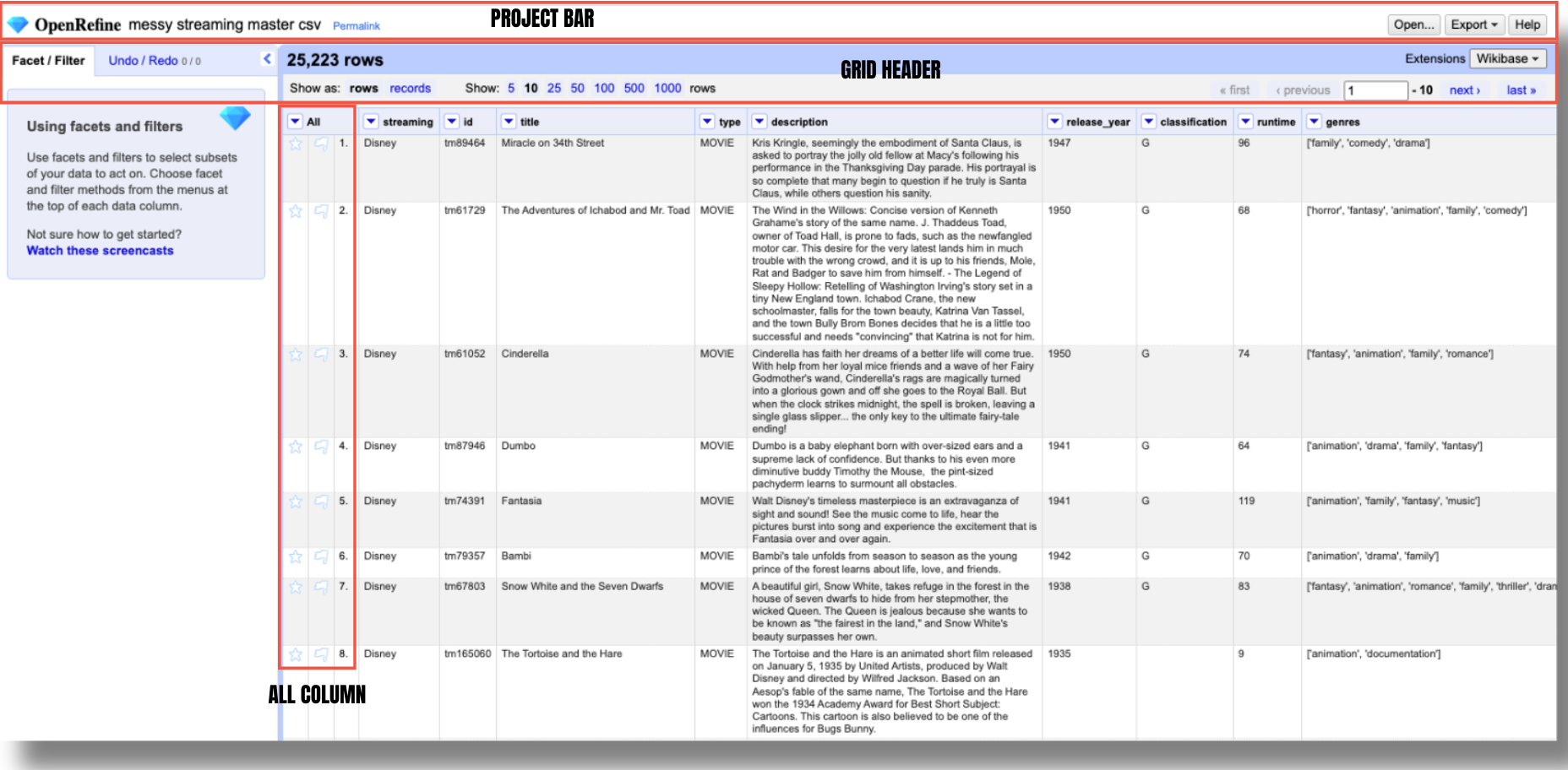Select the 1938 release year cell

click(x=1059, y=587)
